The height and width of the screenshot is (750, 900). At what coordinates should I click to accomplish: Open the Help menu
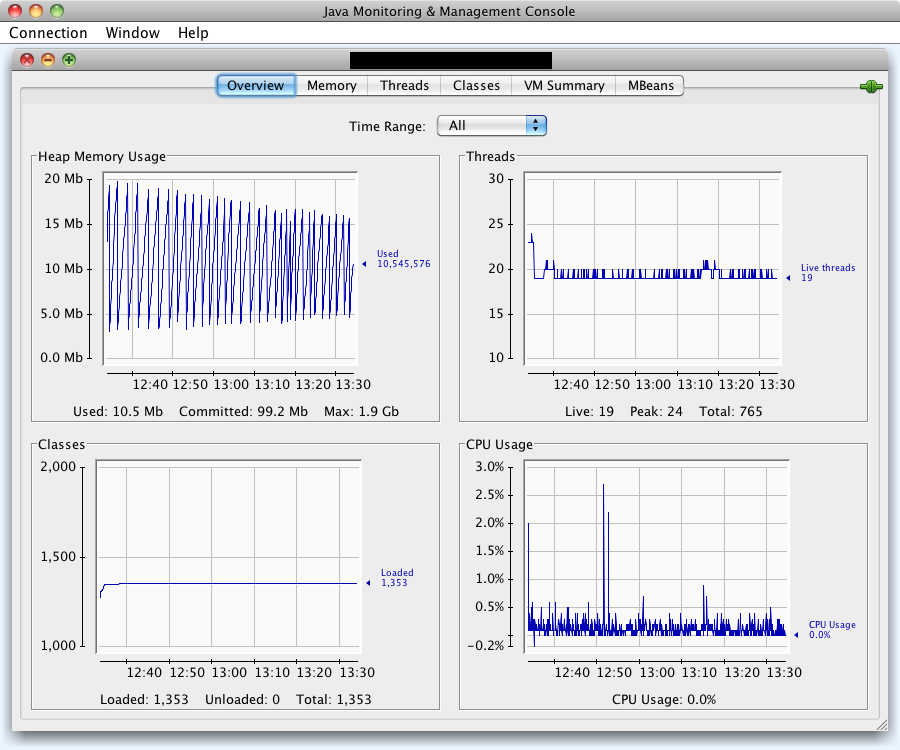click(193, 33)
